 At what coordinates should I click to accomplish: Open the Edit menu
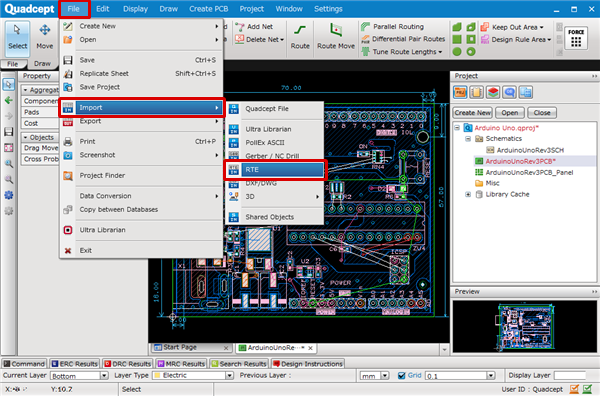point(103,9)
